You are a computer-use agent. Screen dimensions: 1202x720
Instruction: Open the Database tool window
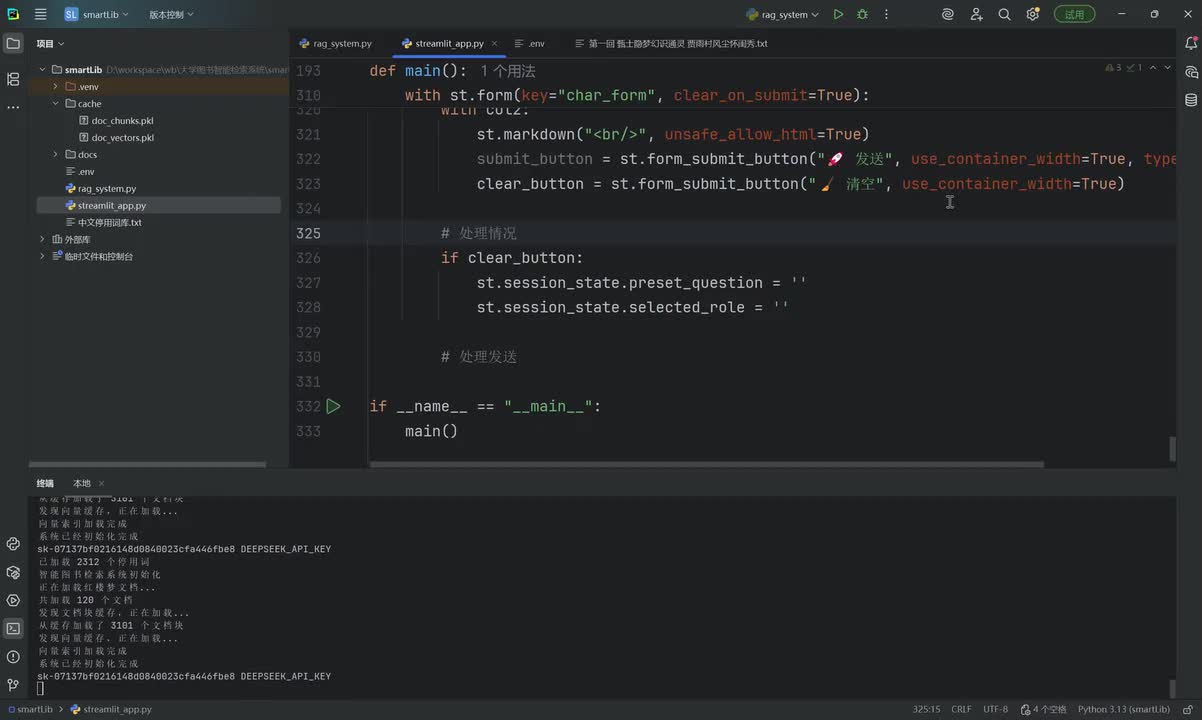pyautogui.click(x=1191, y=100)
